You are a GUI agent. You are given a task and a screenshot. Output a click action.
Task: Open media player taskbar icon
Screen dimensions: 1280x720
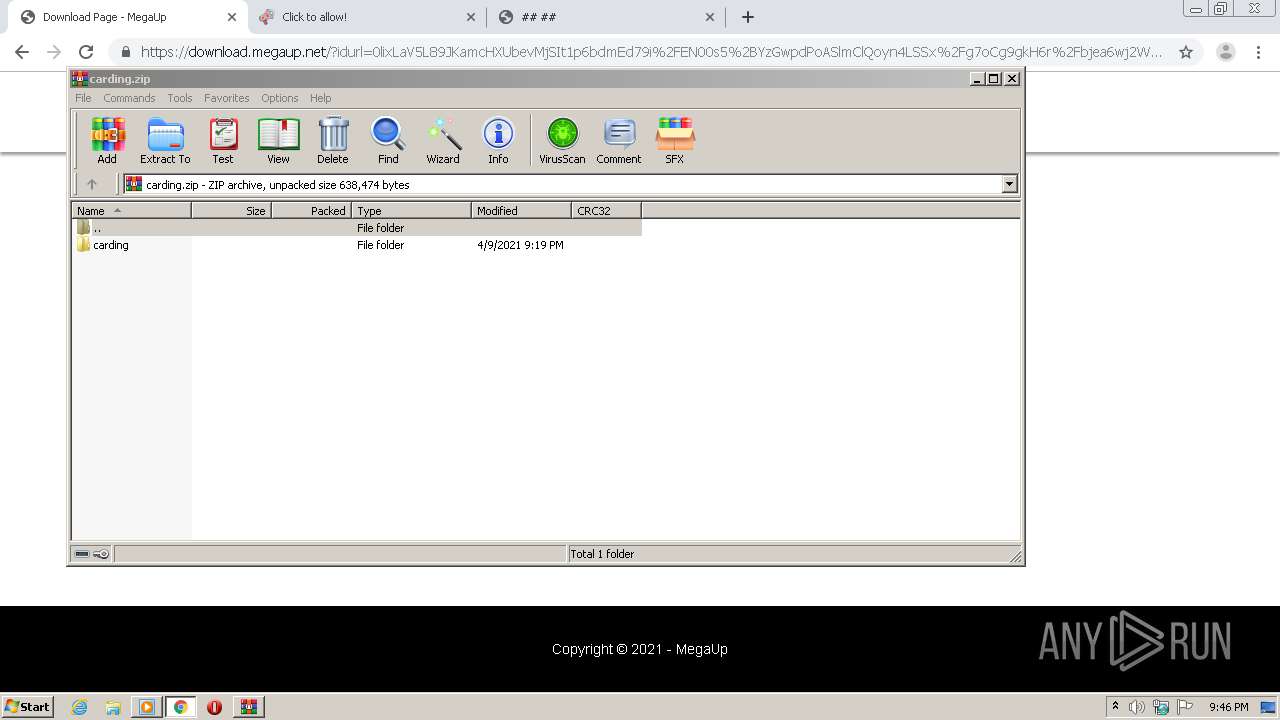pos(146,707)
